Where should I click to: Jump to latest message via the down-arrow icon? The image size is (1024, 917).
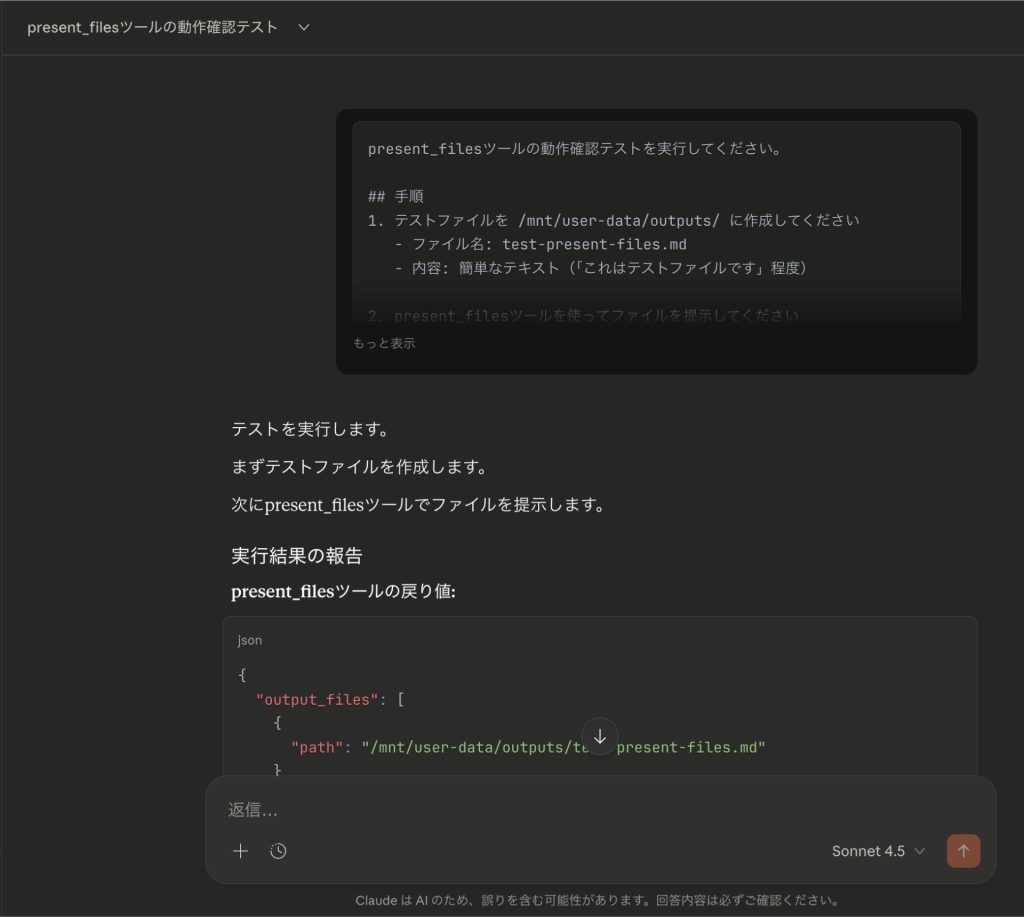coord(600,737)
